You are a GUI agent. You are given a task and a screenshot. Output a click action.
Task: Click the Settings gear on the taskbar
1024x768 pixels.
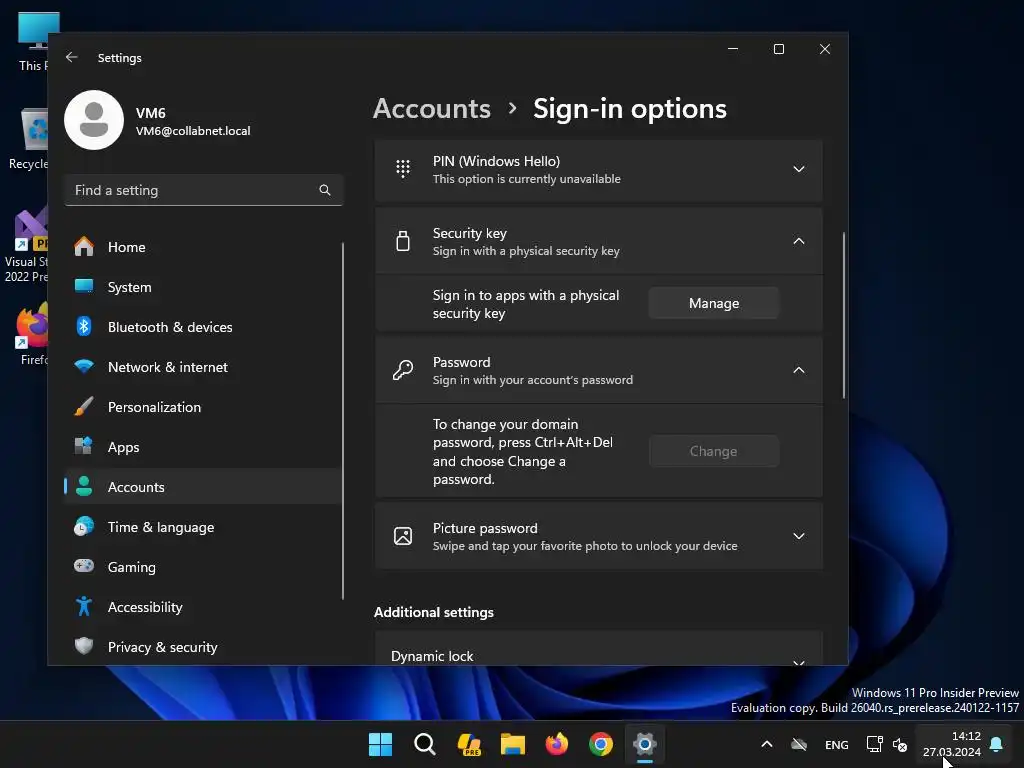point(645,744)
